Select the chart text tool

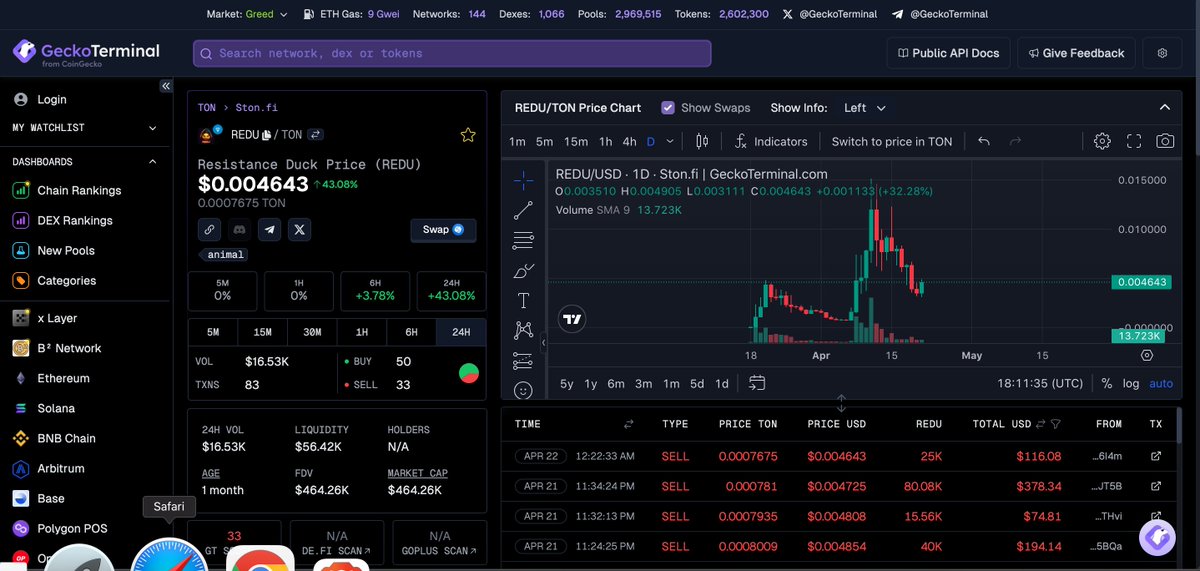(523, 300)
